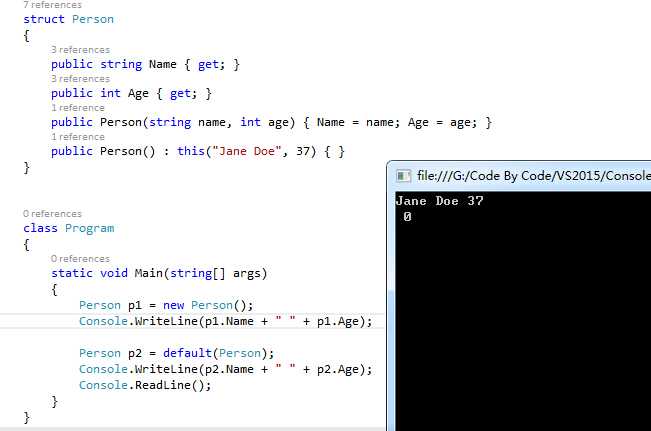Click the 'Name' property identifier
Image resolution: width=651 pixels, height=431 pixels.
pos(162,64)
